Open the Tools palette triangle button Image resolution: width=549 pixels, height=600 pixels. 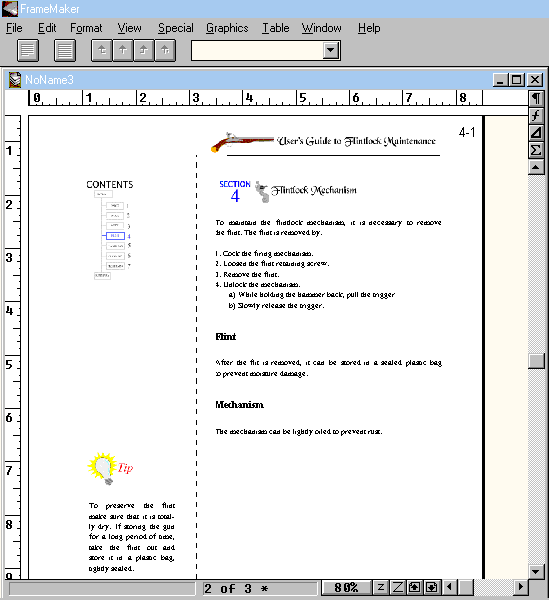point(536,133)
